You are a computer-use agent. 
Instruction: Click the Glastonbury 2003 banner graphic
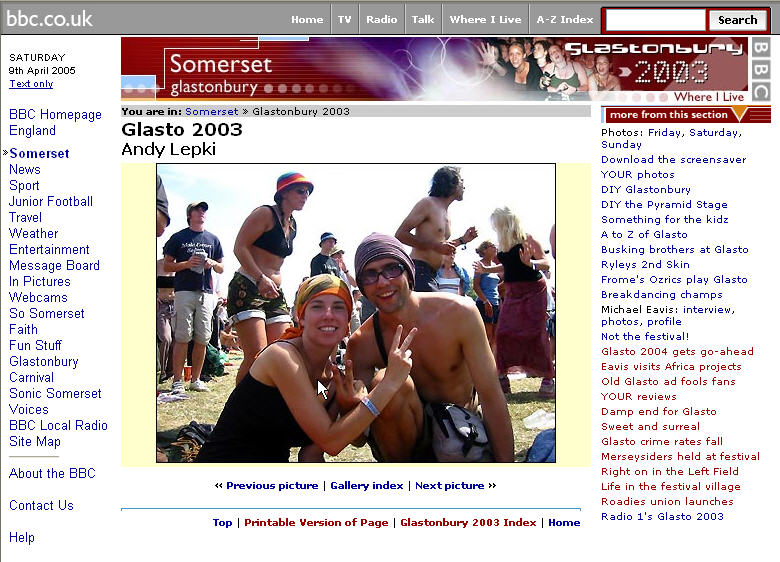(x=434, y=69)
